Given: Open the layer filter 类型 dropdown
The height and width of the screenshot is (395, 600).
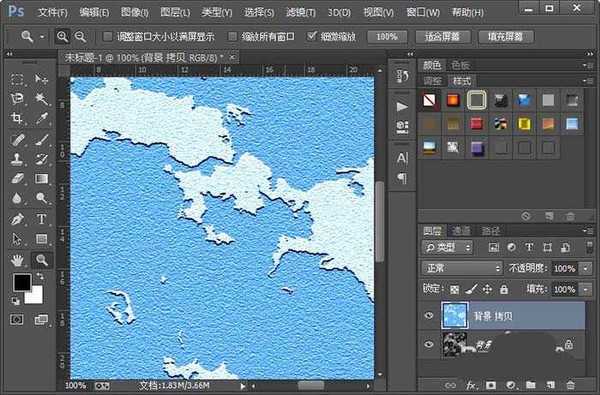Looking at the screenshot, I should pos(447,248).
